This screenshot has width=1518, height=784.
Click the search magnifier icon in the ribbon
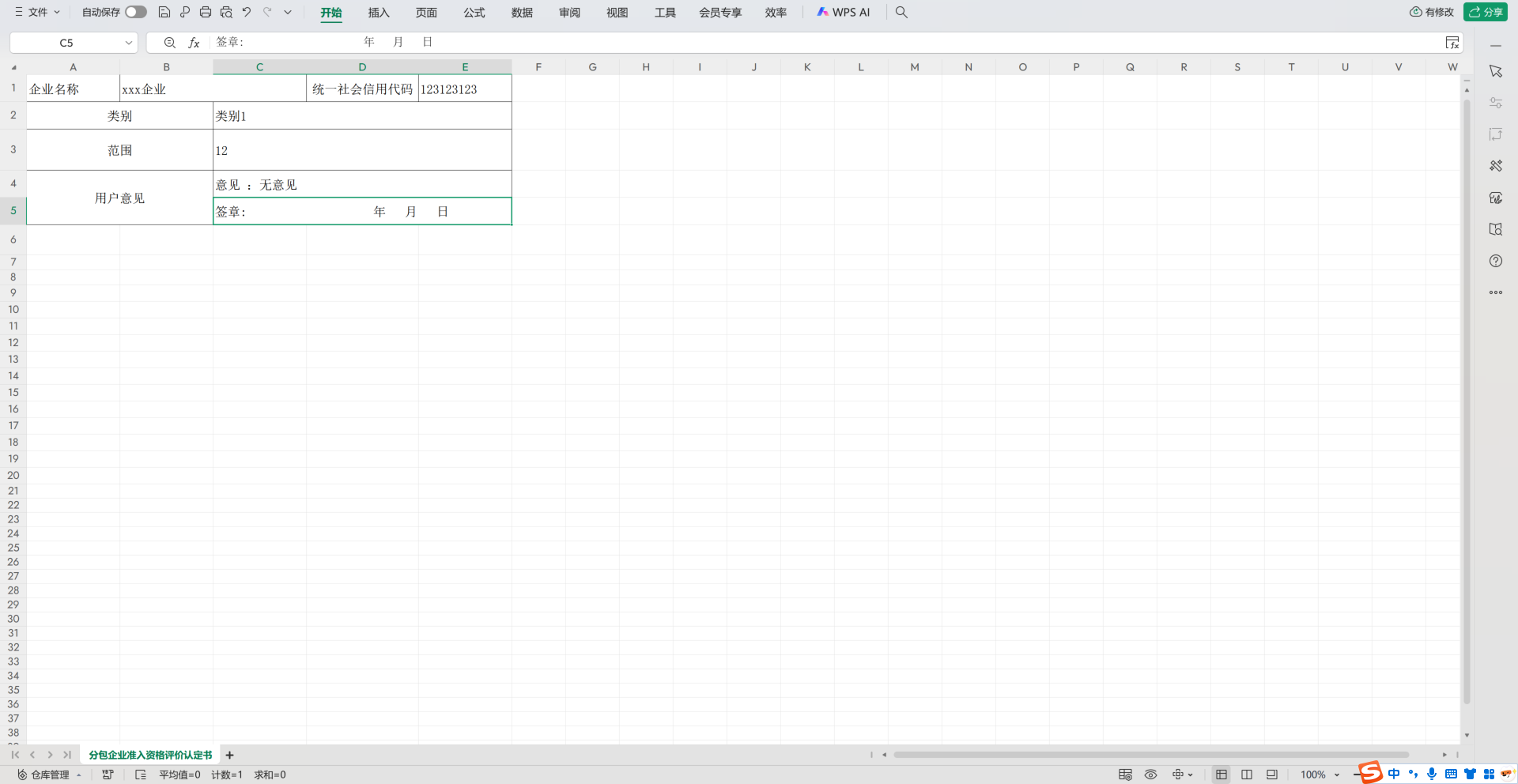901,12
